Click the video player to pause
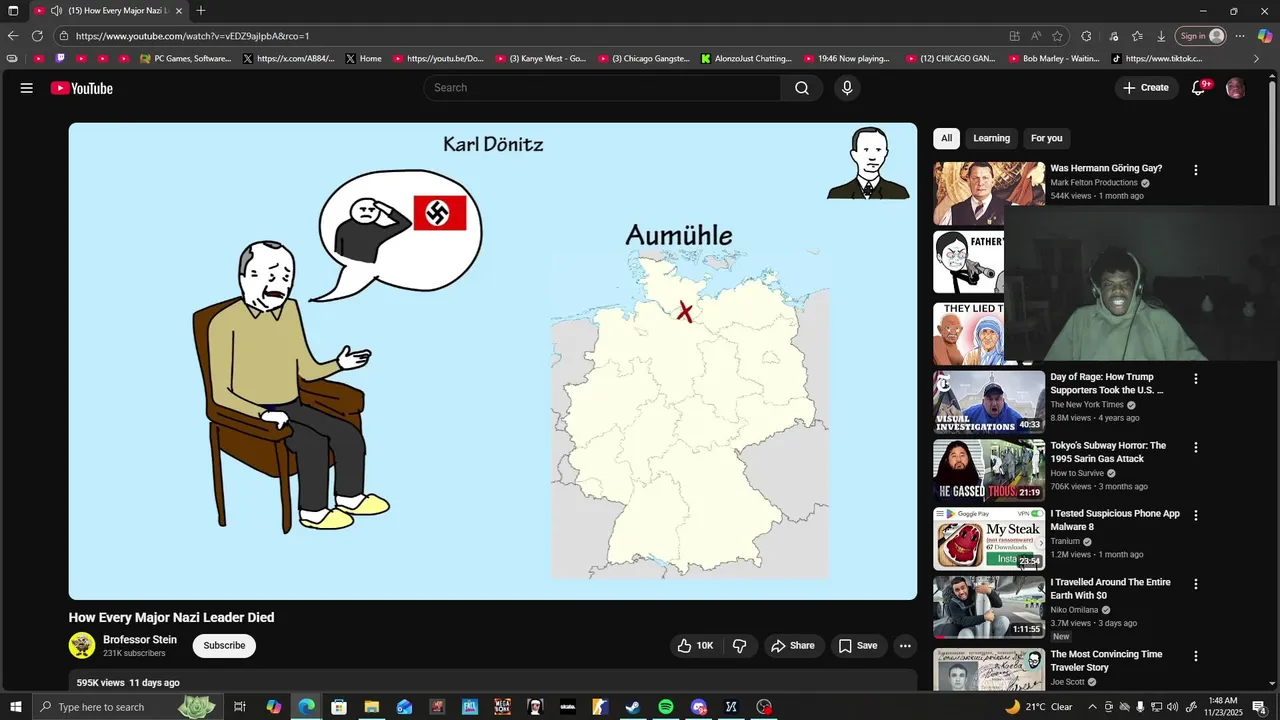Viewport: 1280px width, 720px height. (x=493, y=361)
